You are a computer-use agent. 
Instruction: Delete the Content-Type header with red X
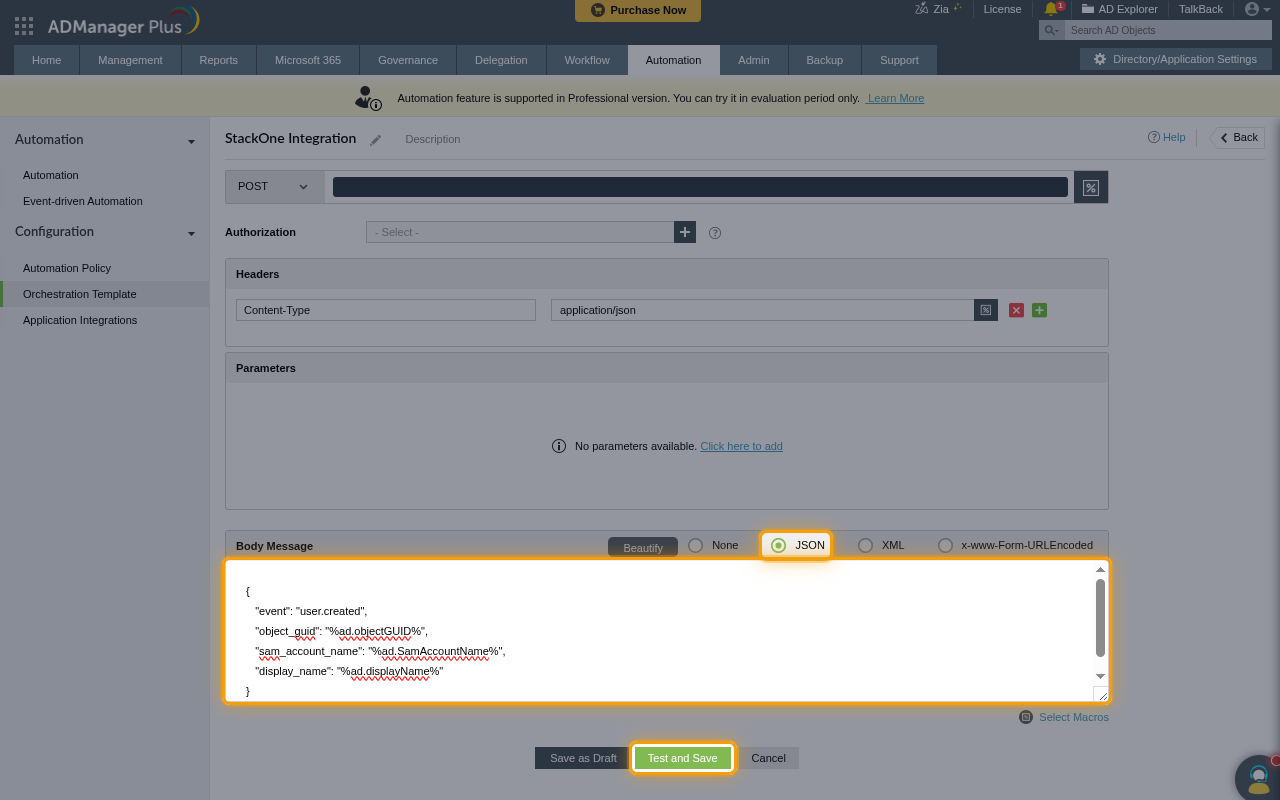coord(1016,310)
